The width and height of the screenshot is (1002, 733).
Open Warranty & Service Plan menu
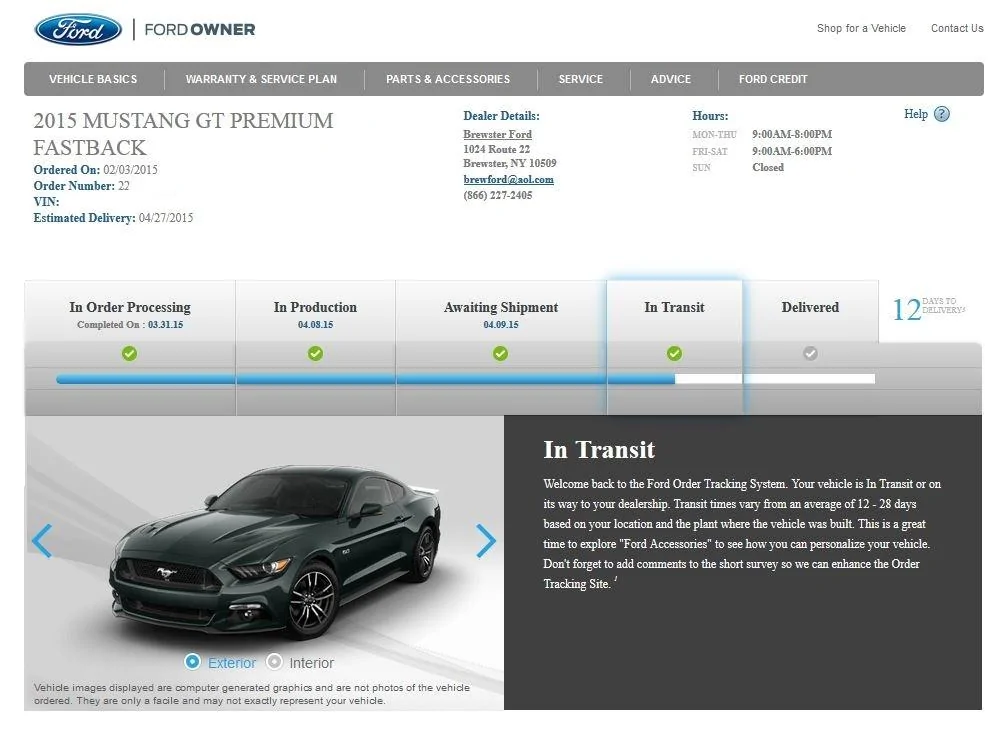(x=261, y=79)
